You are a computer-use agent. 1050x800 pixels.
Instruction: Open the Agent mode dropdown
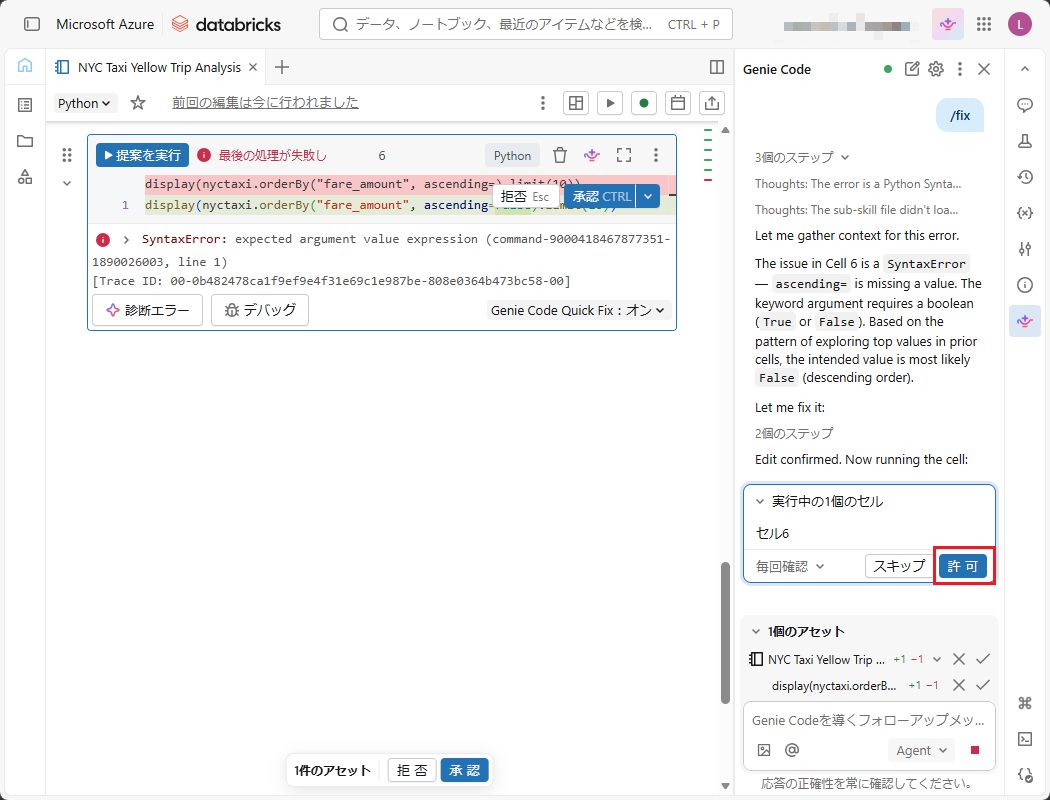tap(920, 750)
